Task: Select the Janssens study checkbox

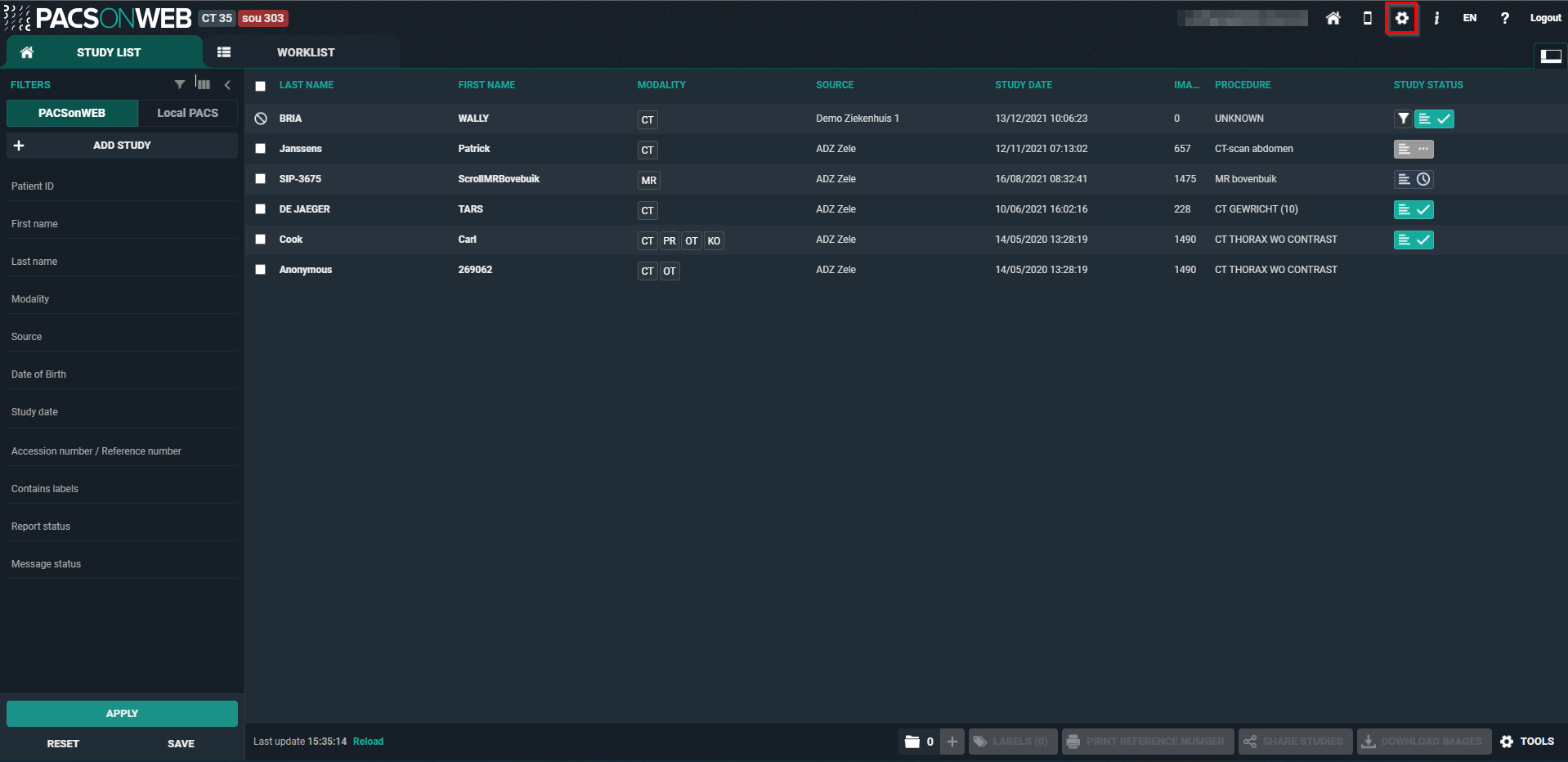Action: [x=261, y=149]
